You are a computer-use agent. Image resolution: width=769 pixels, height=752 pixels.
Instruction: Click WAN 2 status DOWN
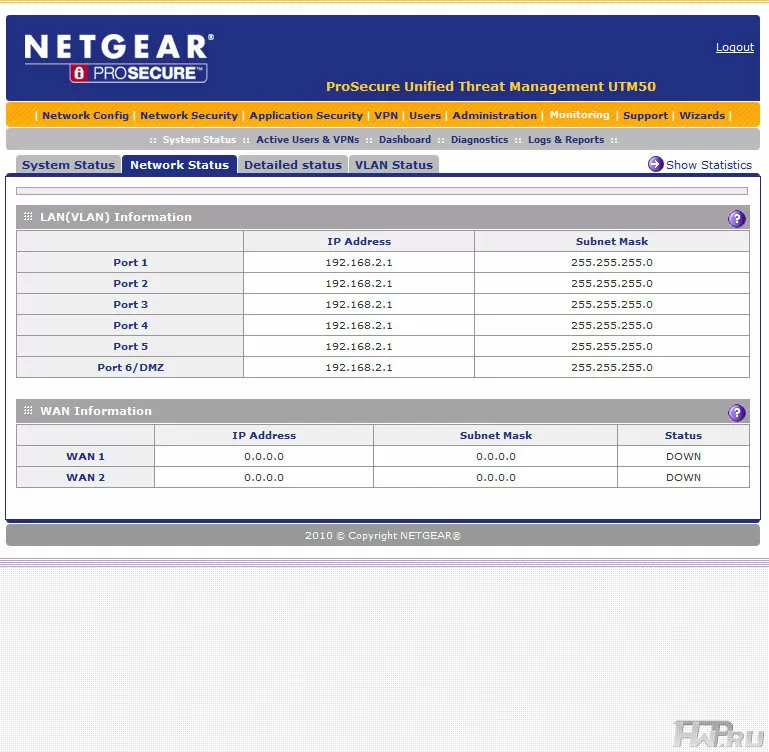tap(683, 478)
